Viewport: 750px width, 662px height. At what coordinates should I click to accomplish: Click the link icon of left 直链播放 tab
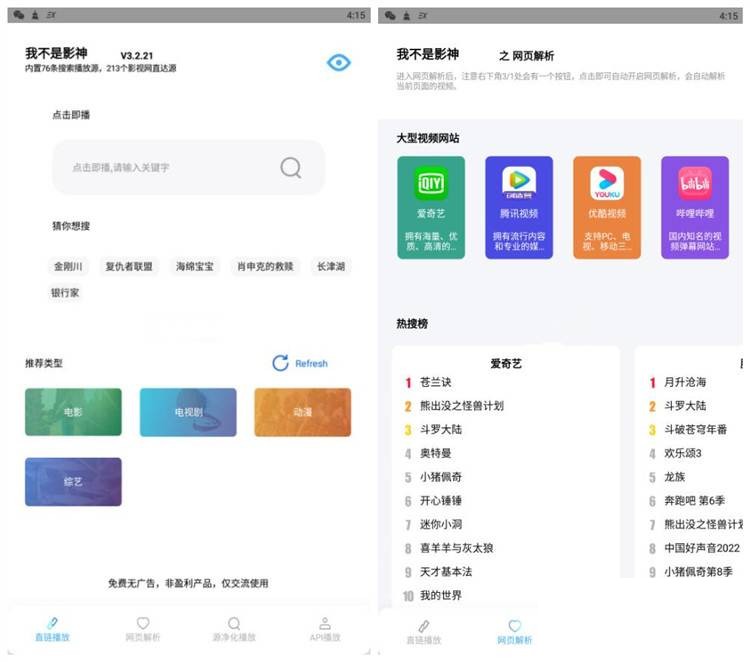[53, 623]
